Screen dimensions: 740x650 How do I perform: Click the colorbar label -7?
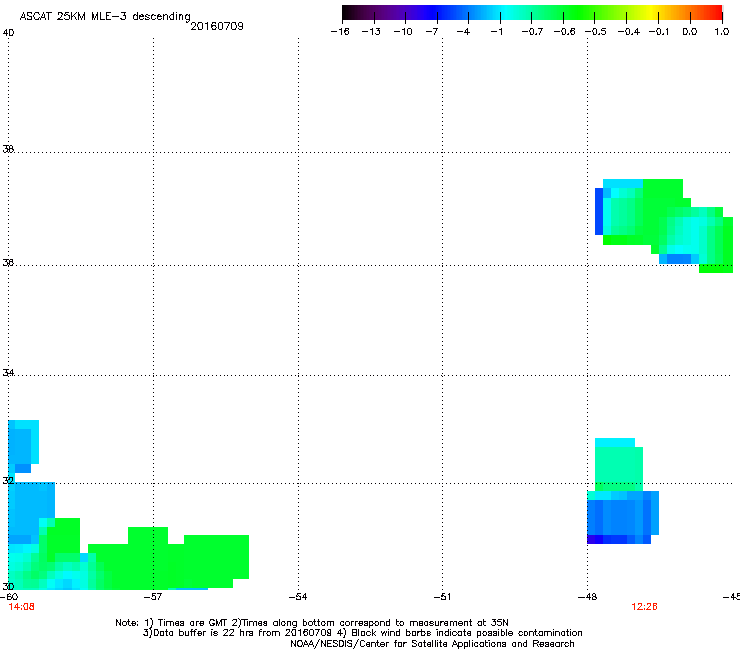pyautogui.click(x=431, y=32)
